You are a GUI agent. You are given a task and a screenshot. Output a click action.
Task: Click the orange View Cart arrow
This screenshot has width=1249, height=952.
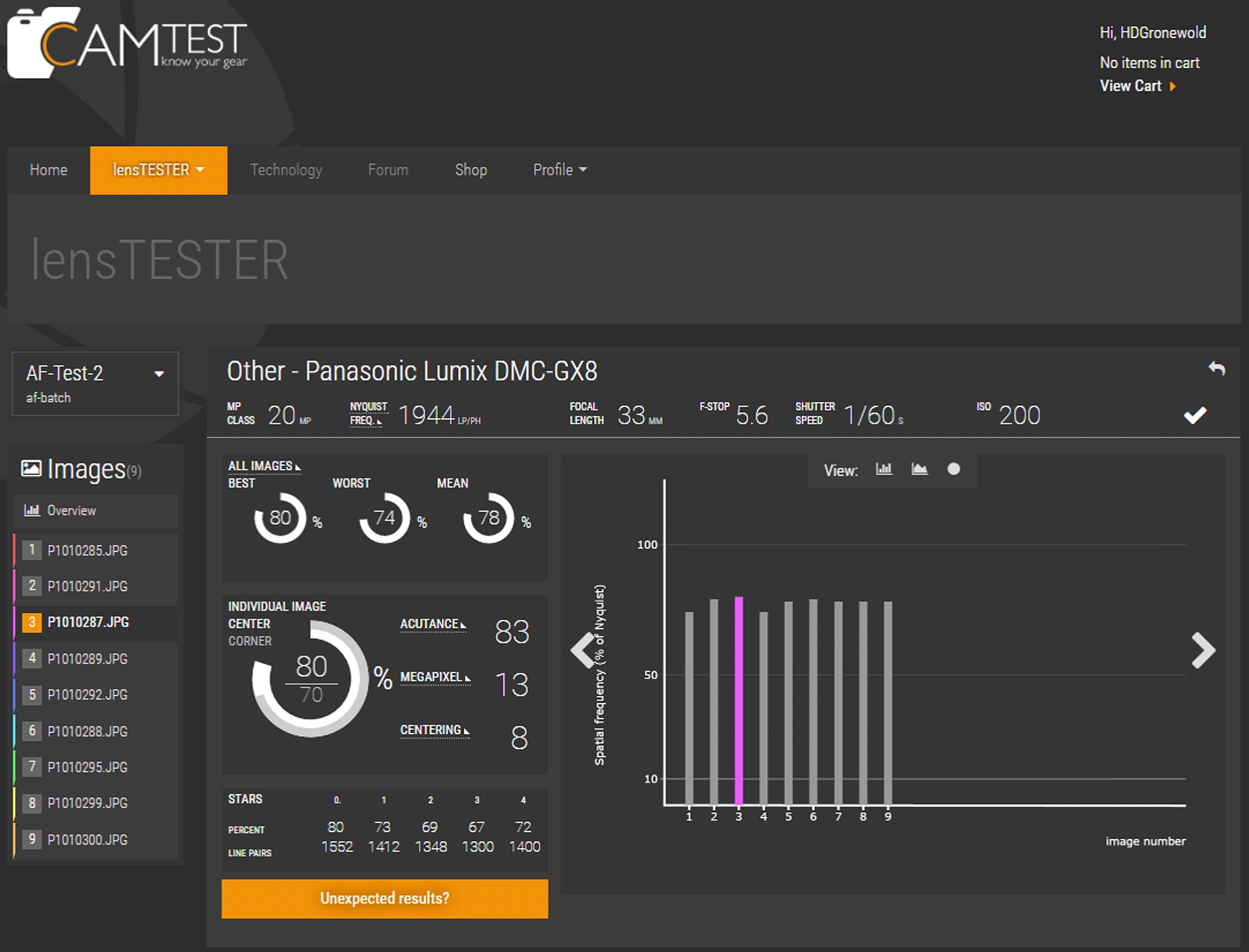click(1173, 86)
